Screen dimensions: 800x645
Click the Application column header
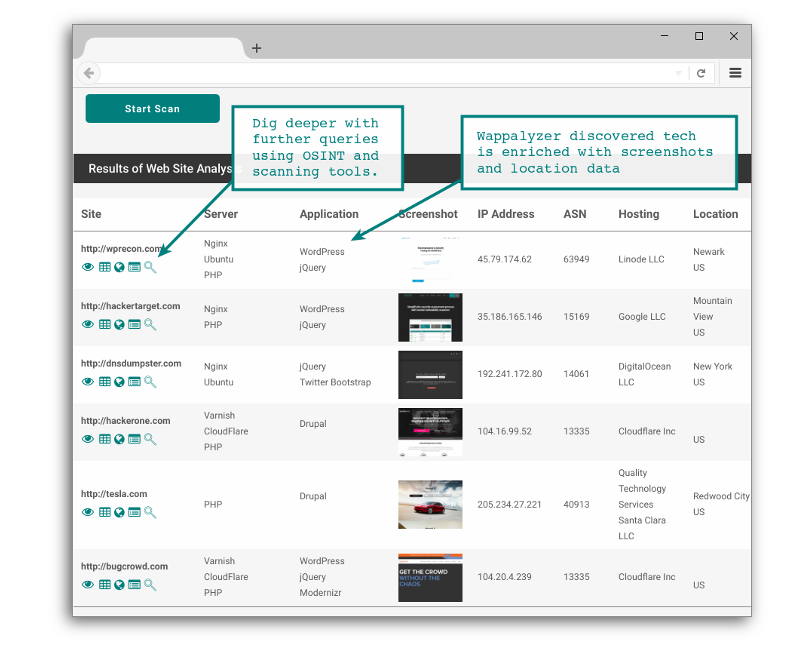coord(329,214)
